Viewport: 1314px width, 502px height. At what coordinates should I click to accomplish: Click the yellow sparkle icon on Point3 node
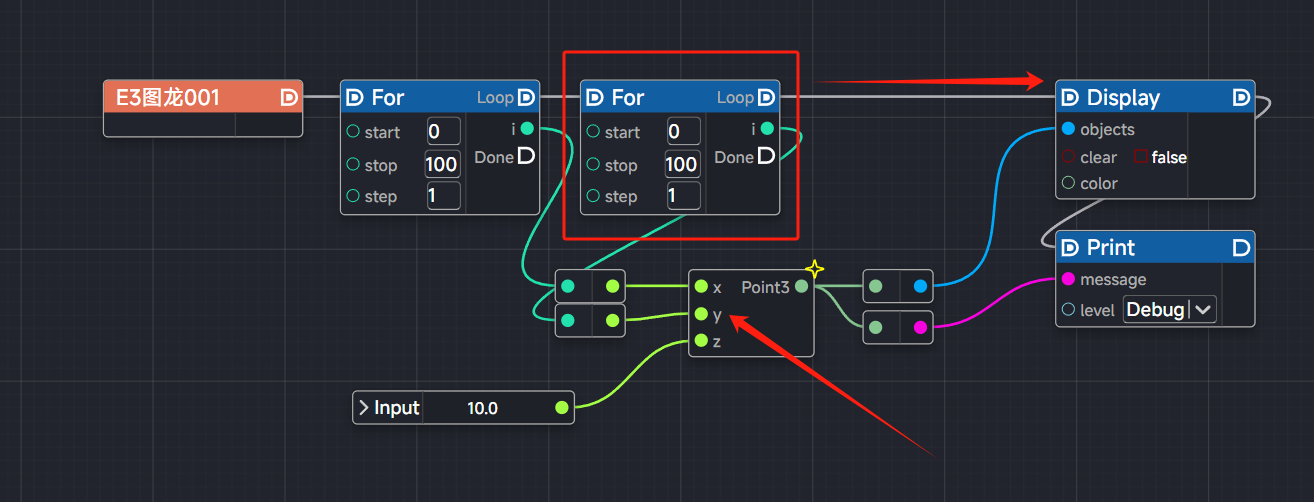pos(815,269)
